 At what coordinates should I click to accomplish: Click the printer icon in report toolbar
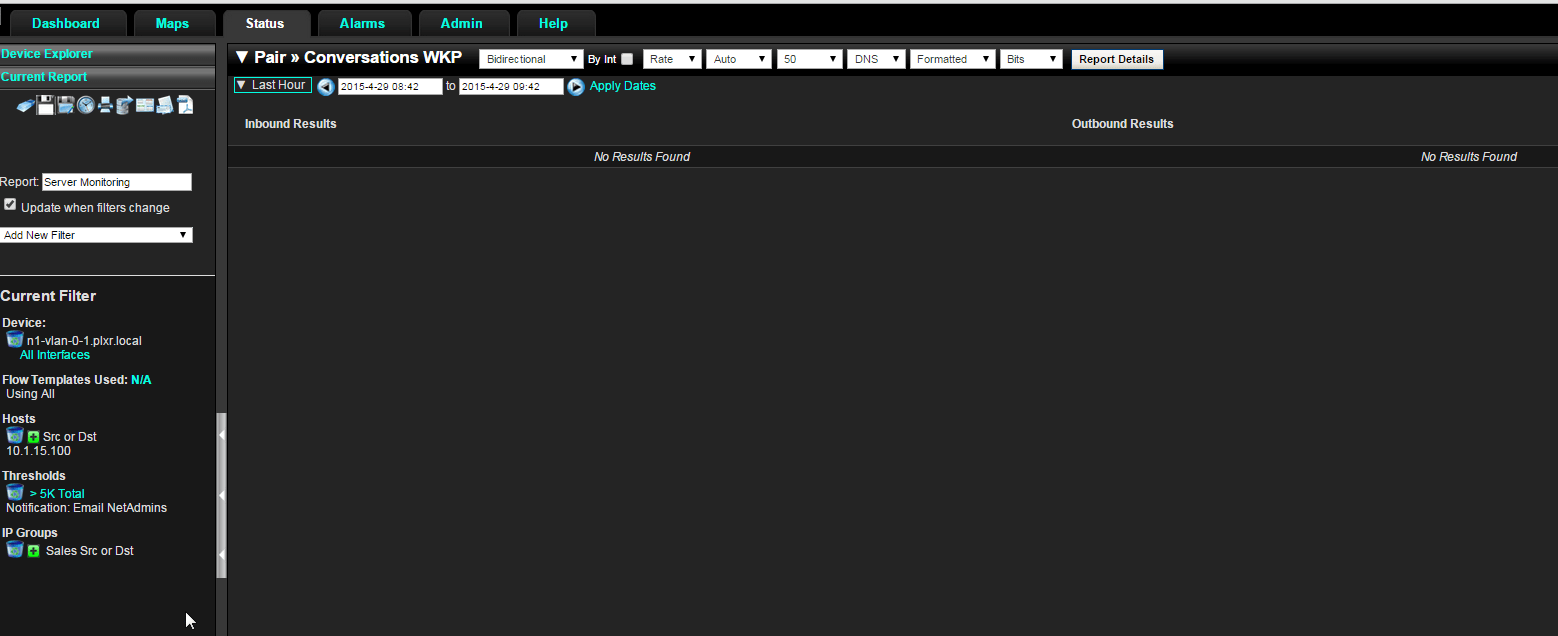tap(105, 105)
